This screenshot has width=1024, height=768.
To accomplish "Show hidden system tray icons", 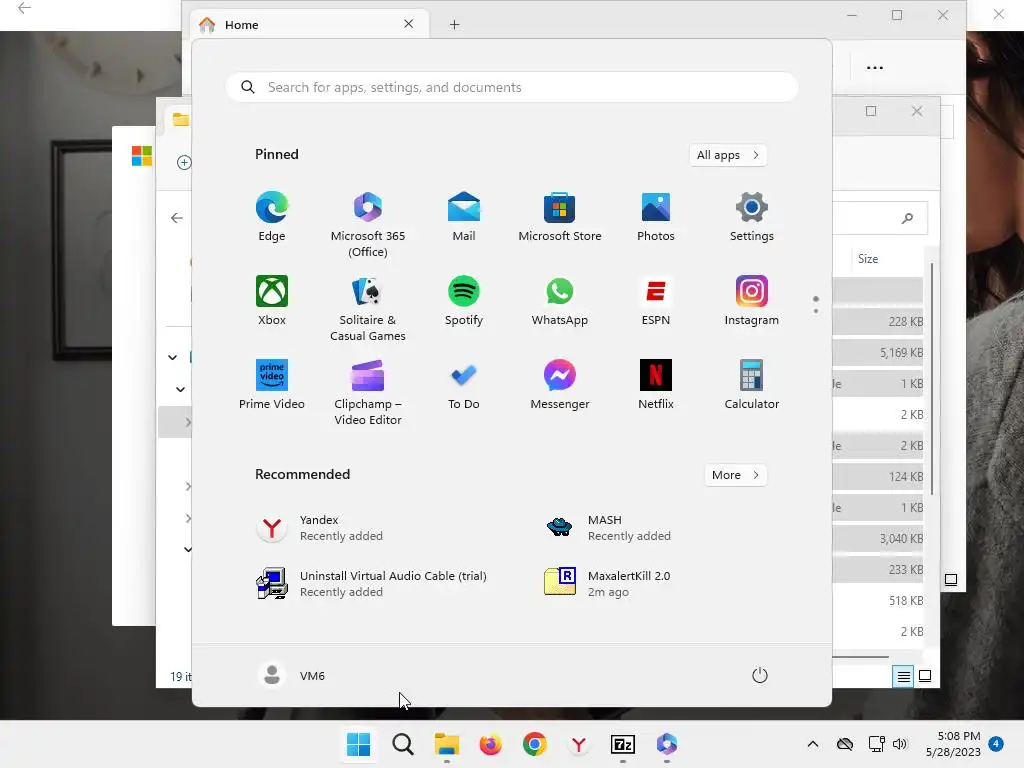I will coord(812,744).
